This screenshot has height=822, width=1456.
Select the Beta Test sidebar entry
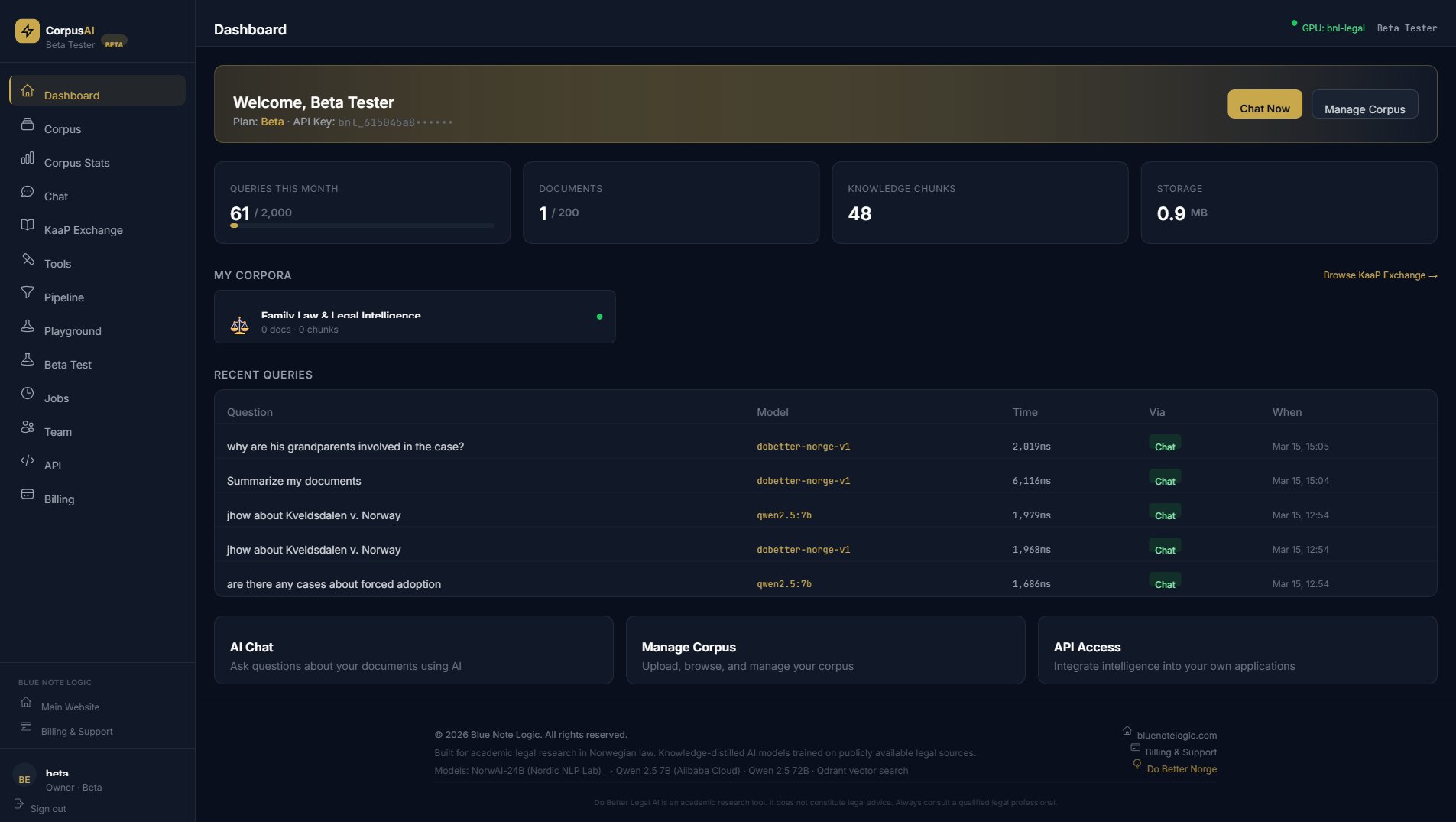pos(67,364)
